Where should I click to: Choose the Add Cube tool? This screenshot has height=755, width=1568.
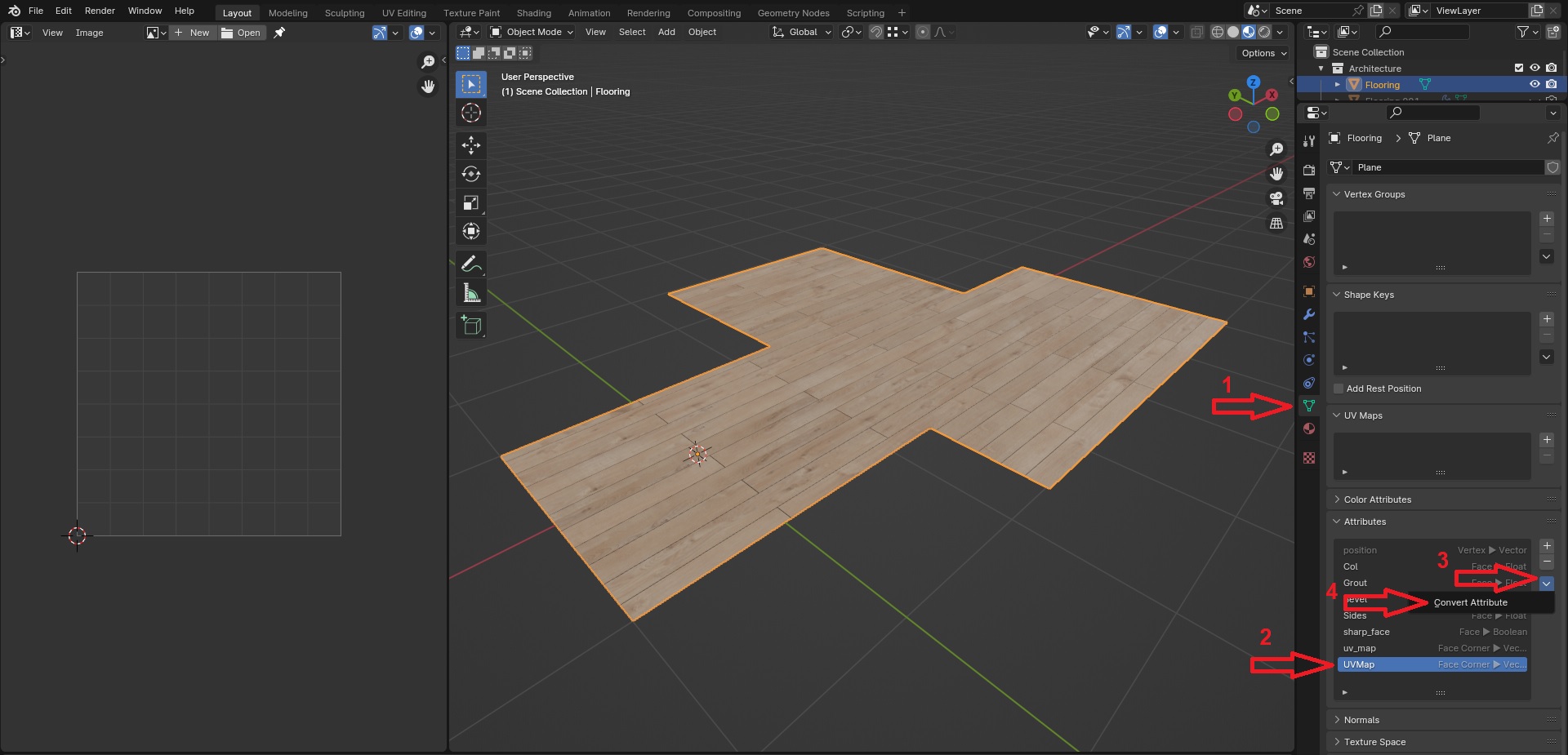471,325
